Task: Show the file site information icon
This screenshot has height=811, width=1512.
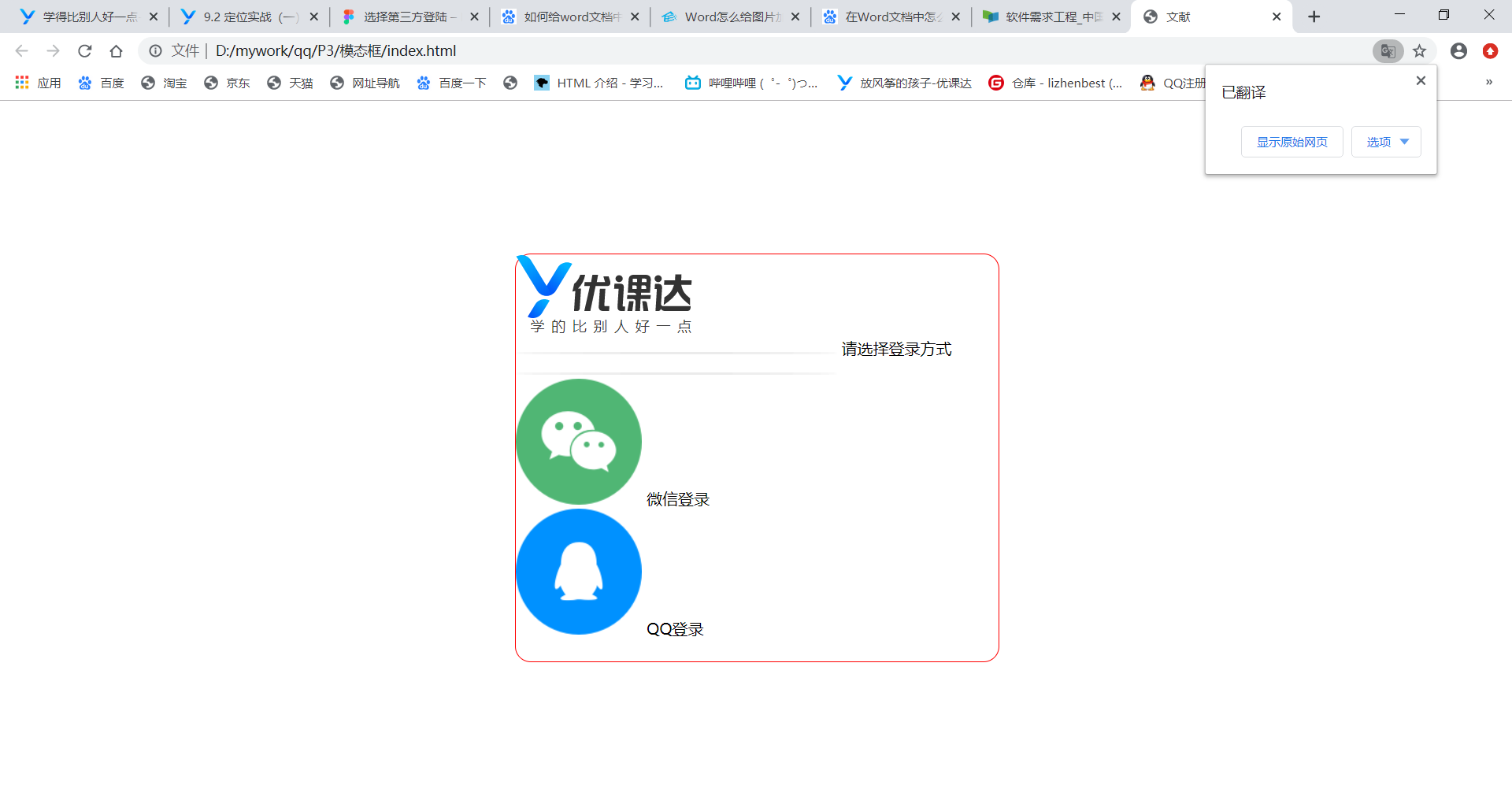Action: tap(156, 51)
